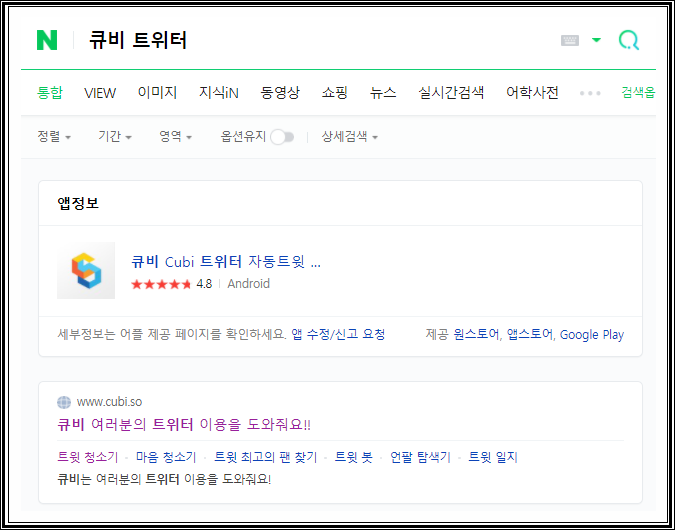Viewport: 675px width, 530px height.
Task: Open the 쇼핑 tab
Action: (x=334, y=93)
